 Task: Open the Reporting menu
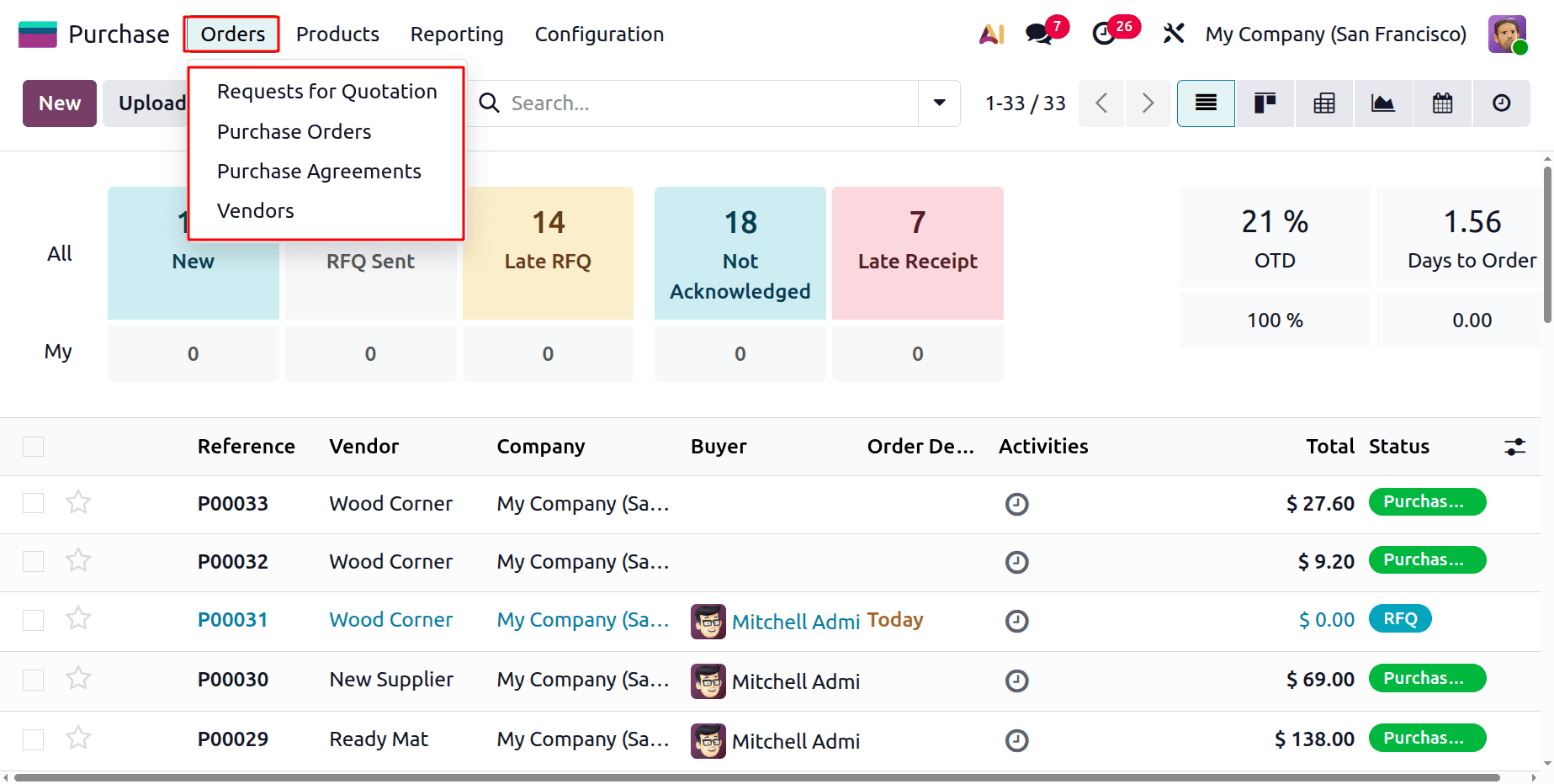tap(456, 34)
